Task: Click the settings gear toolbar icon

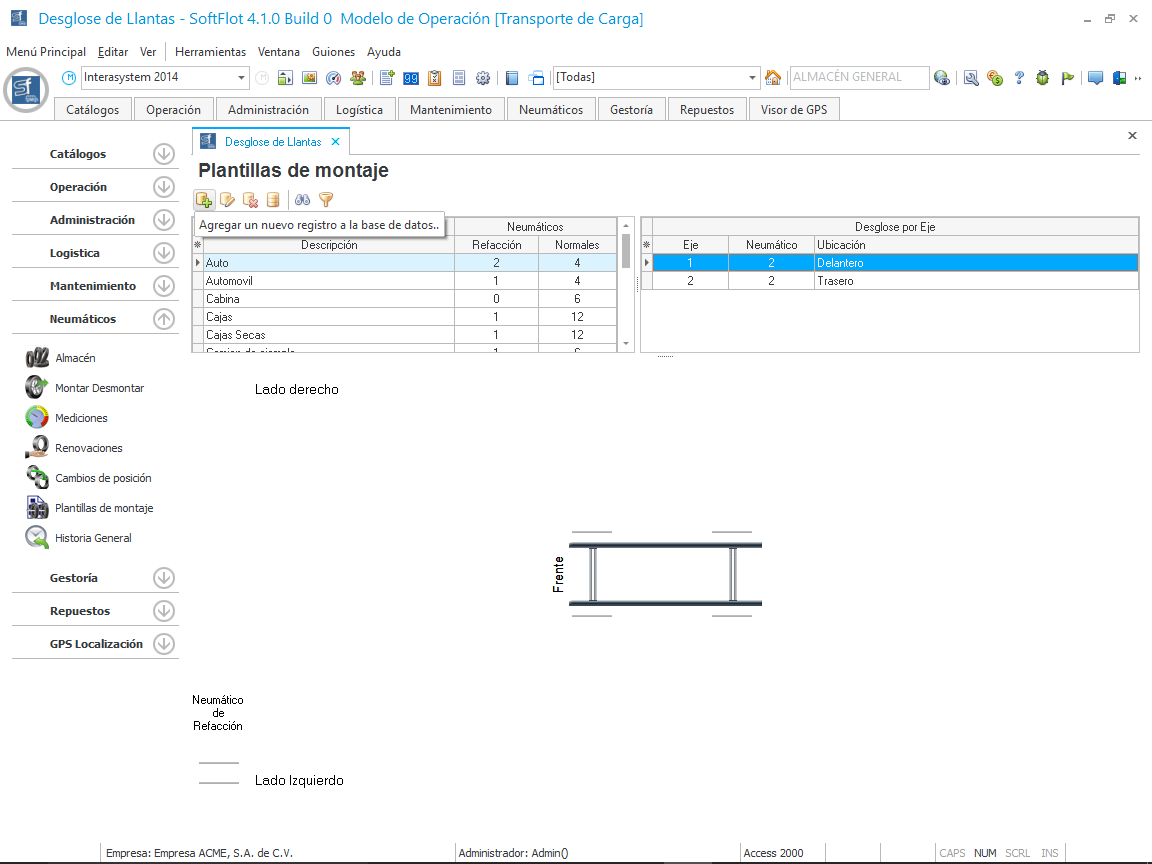Action: (x=483, y=78)
